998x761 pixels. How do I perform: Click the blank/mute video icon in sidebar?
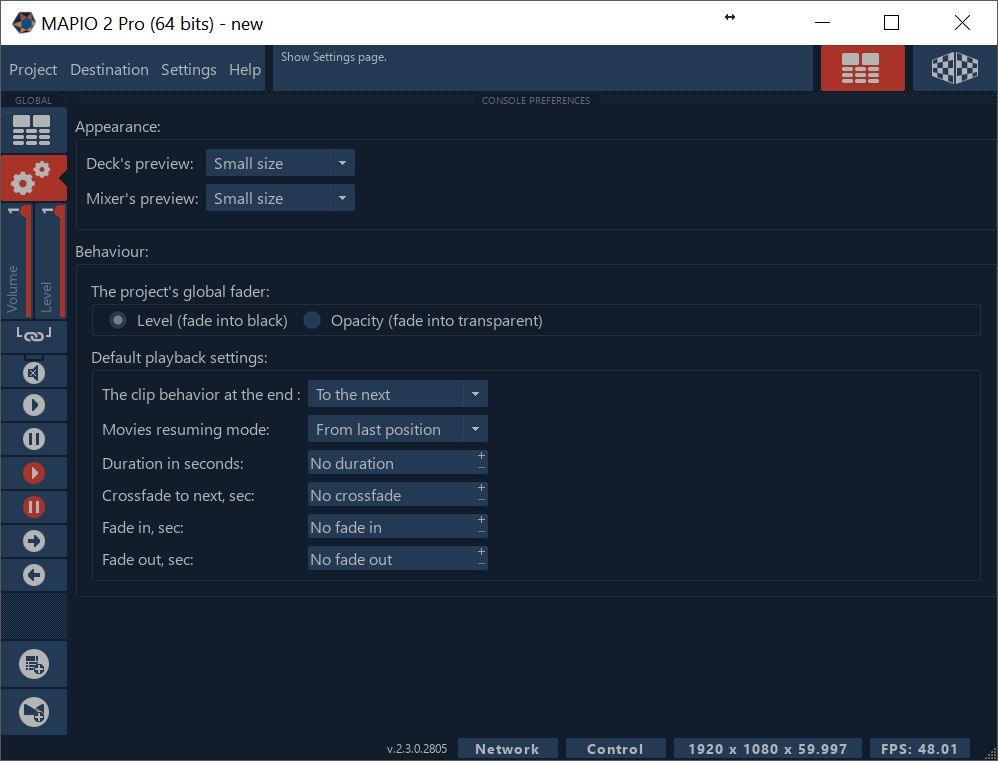[33, 370]
